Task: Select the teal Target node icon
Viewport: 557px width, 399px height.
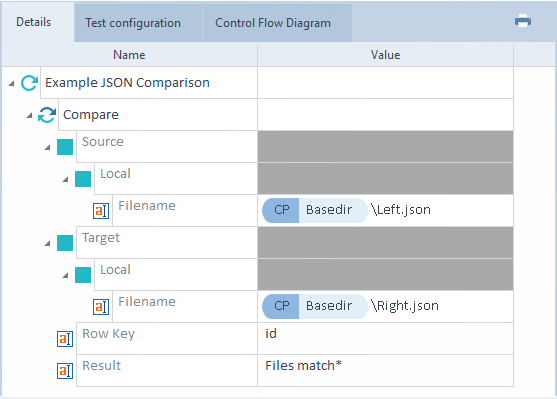Action: (x=65, y=243)
